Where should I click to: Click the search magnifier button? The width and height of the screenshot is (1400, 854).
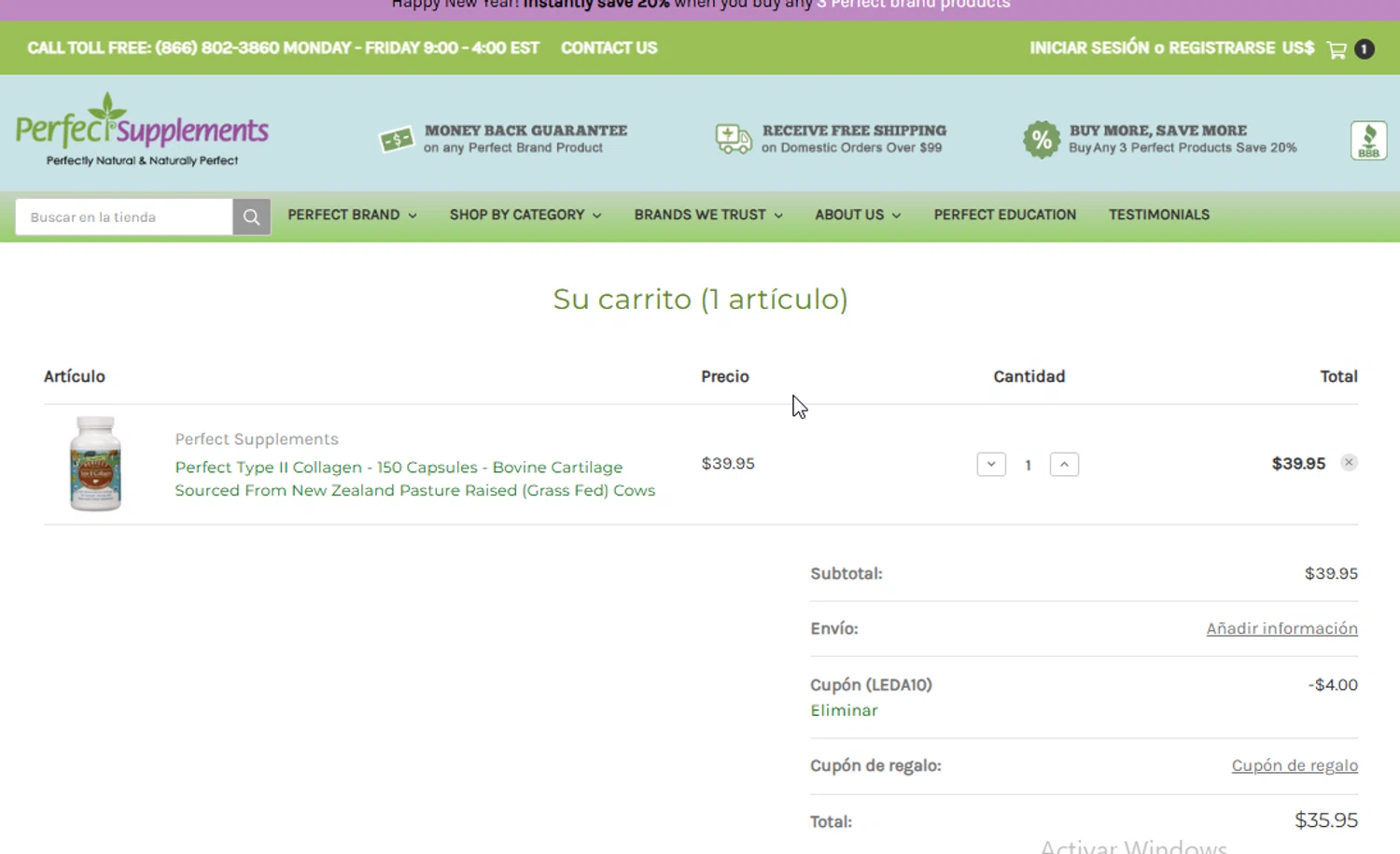[x=251, y=217]
